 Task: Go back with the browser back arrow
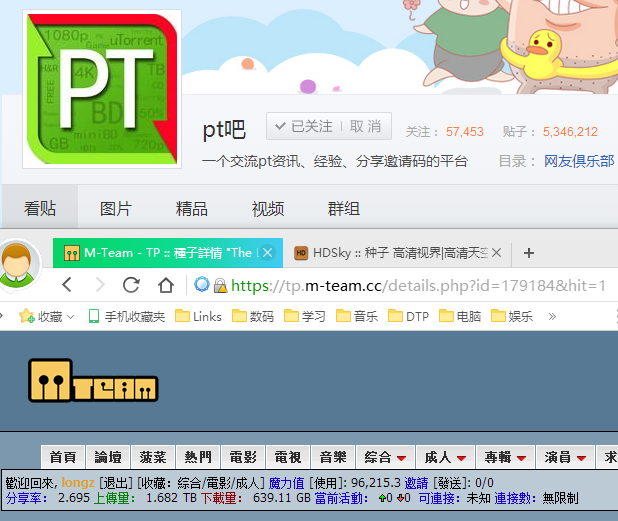pos(67,285)
